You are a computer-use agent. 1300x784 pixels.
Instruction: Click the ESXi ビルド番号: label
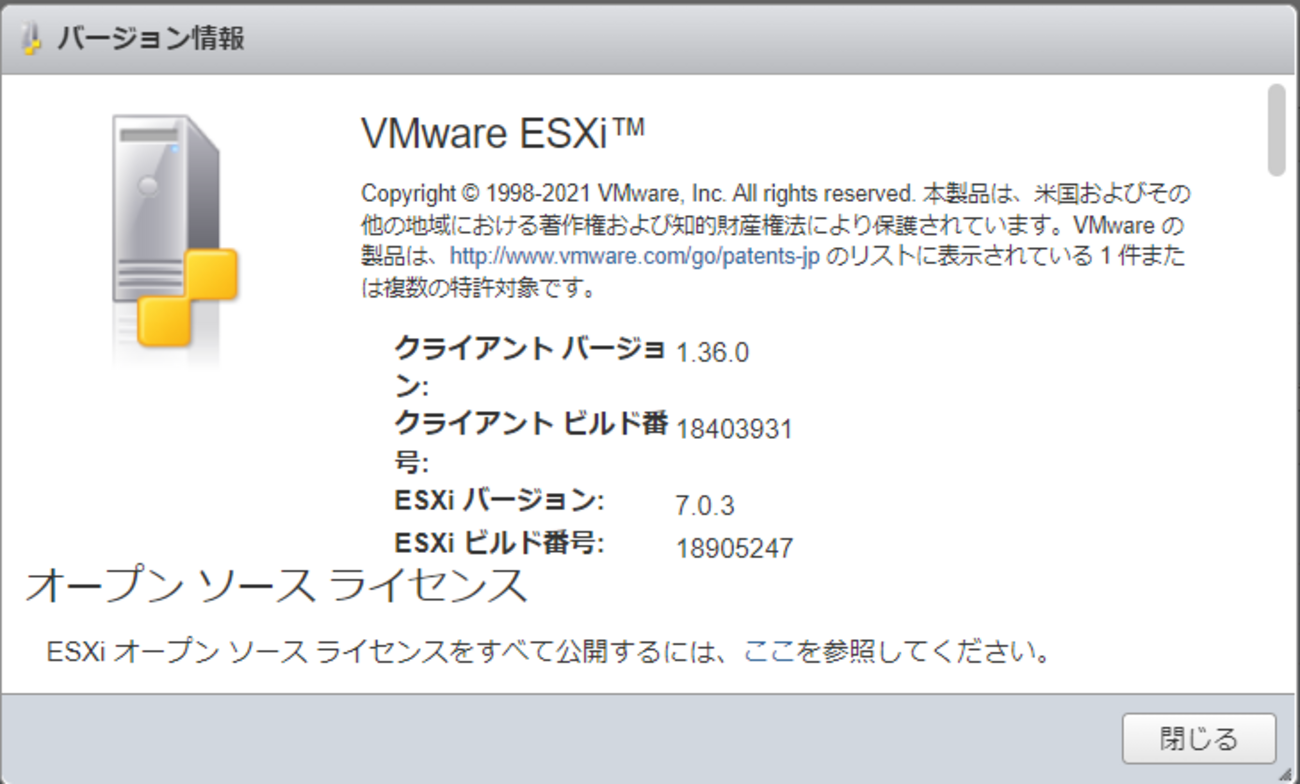[x=501, y=542]
